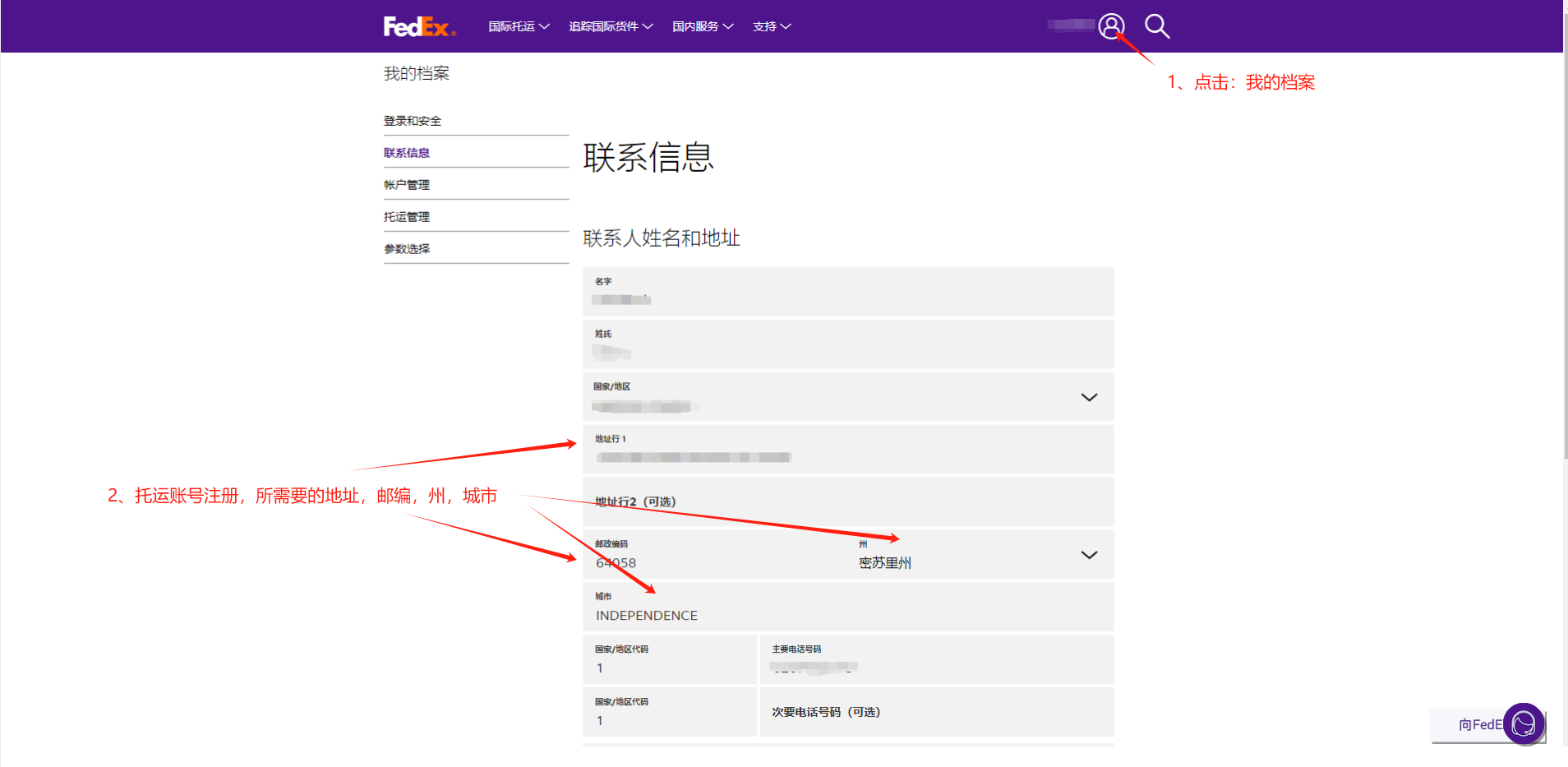The image size is (1568, 767).
Task: Open the user profile icon
Action: [x=1111, y=26]
